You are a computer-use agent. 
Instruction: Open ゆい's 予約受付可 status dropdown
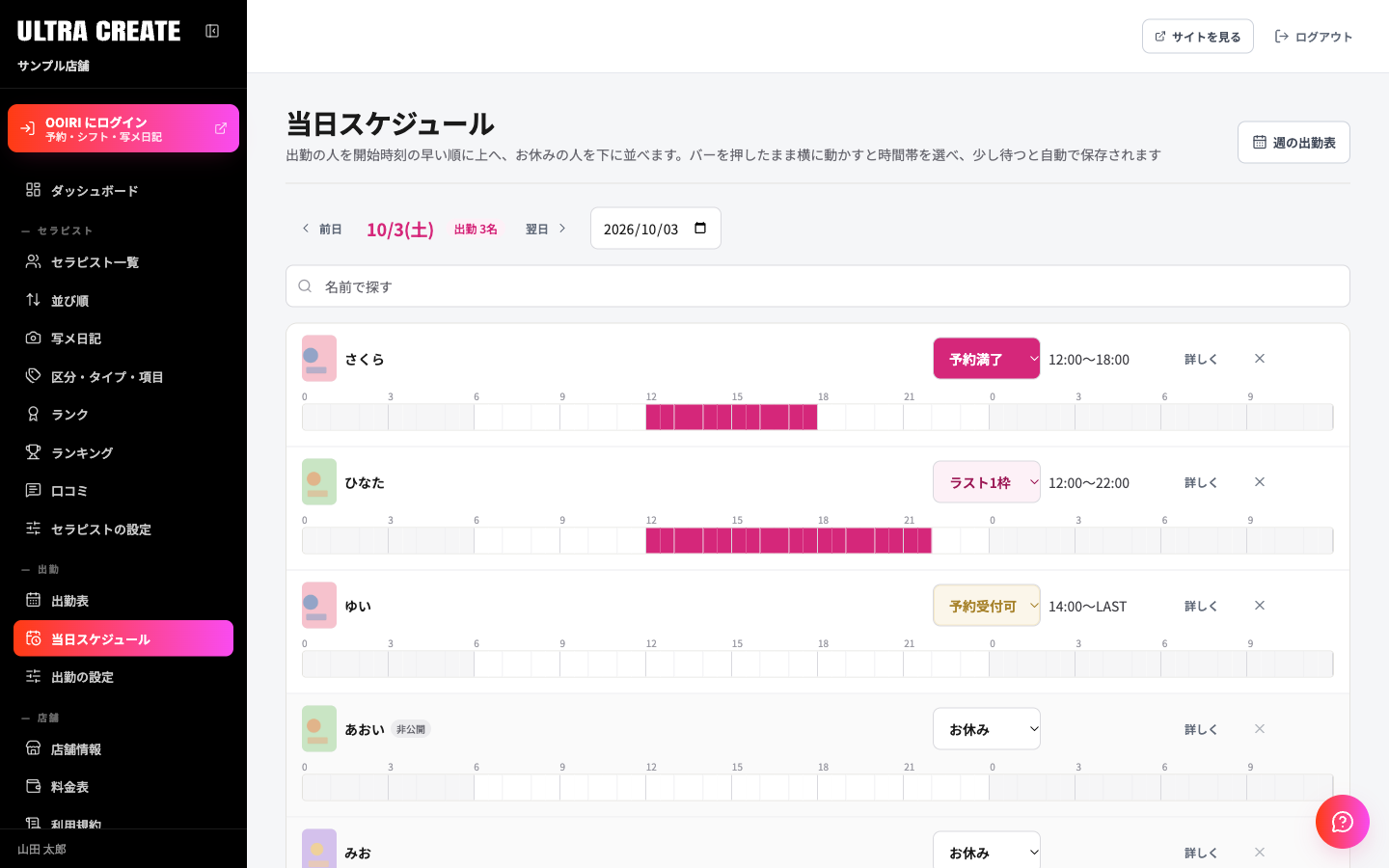tap(987, 606)
